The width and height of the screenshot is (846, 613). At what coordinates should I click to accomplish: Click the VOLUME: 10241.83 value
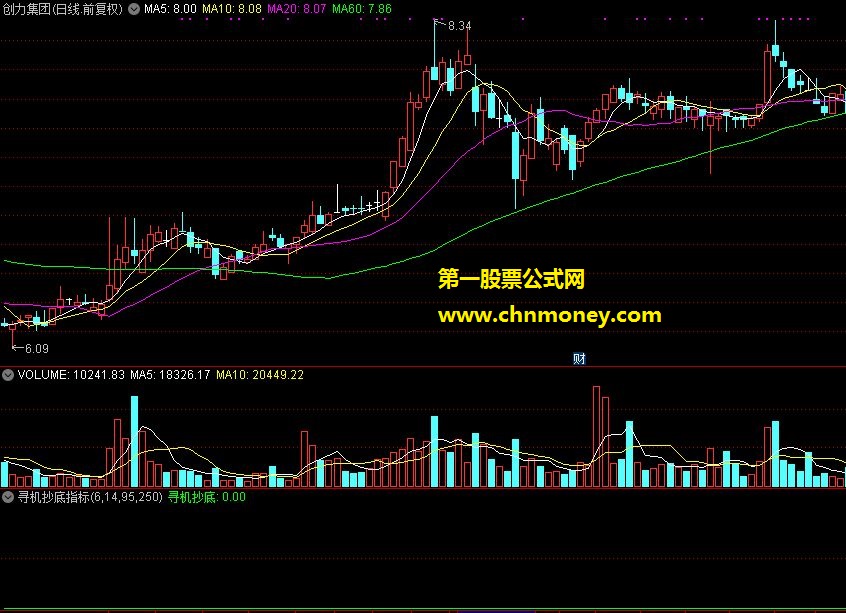pos(71,375)
